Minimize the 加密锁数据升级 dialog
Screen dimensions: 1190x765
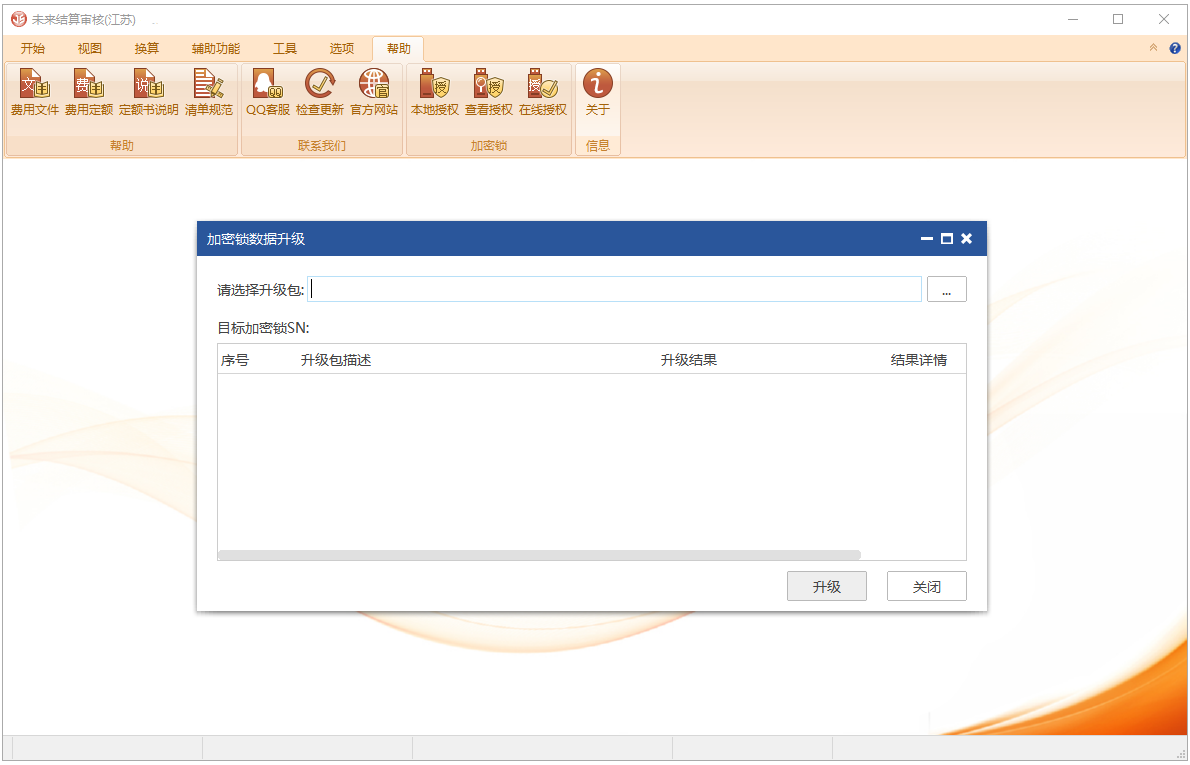927,238
